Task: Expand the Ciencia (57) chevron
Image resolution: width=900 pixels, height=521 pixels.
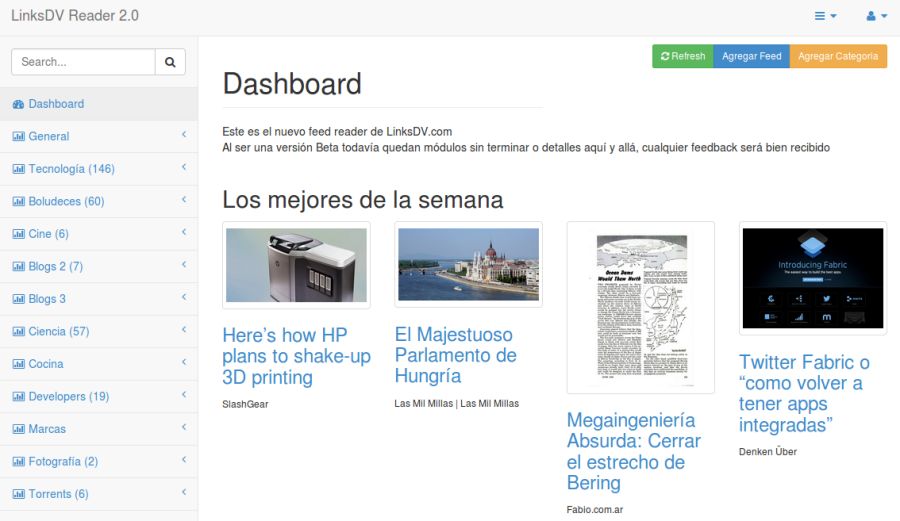Action: [184, 329]
